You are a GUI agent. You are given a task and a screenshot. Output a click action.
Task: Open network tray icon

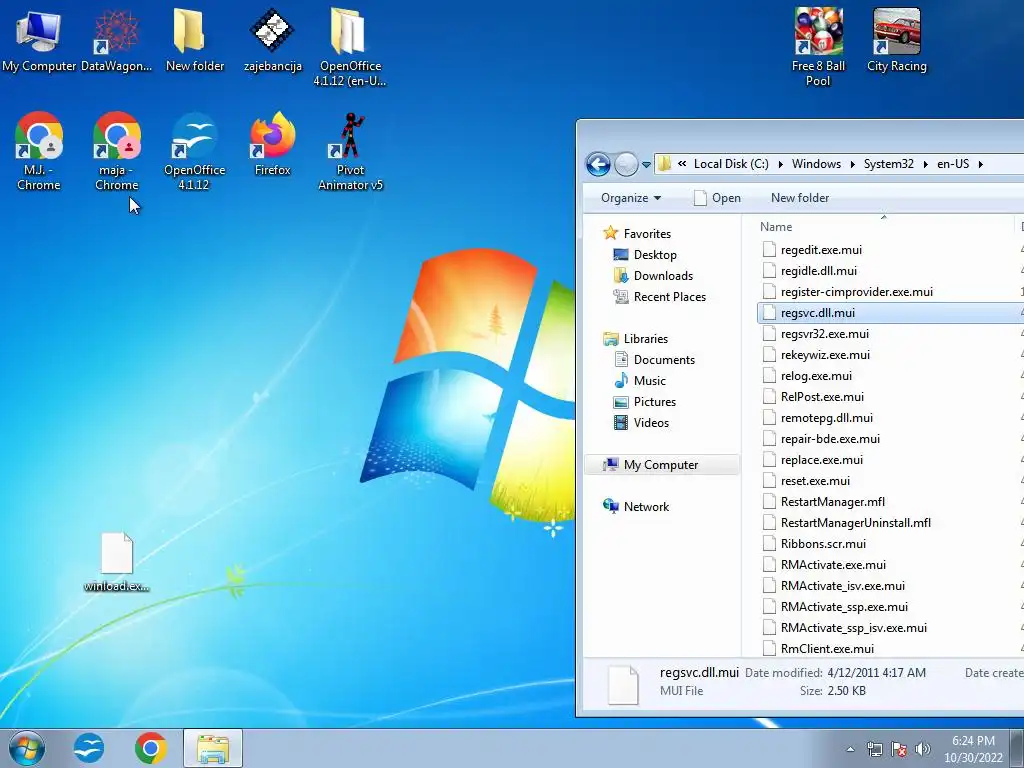point(874,749)
